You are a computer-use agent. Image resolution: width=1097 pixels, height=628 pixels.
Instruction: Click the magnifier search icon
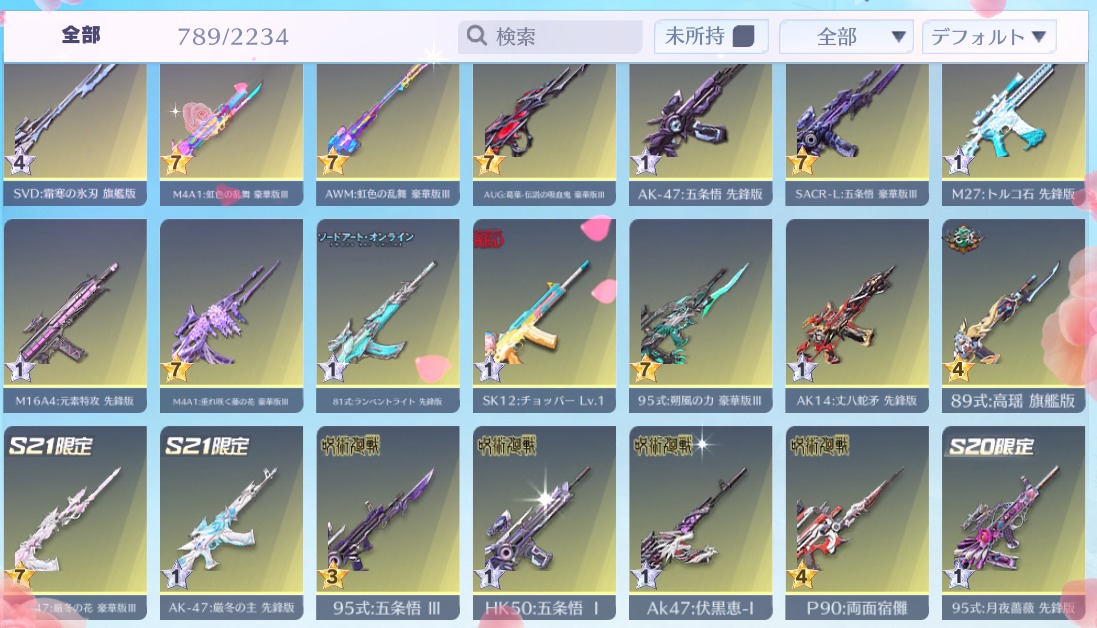pyautogui.click(x=476, y=36)
